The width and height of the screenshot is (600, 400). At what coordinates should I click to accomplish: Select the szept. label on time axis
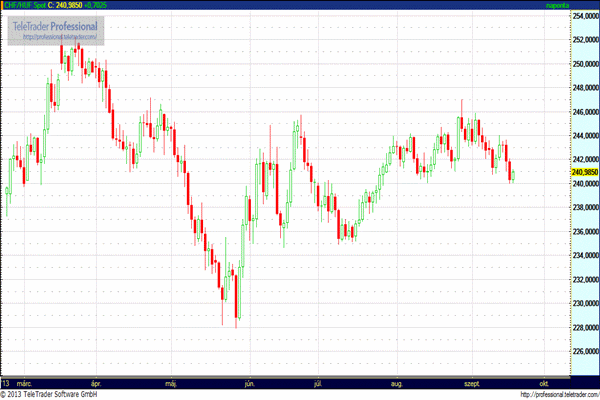470,382
